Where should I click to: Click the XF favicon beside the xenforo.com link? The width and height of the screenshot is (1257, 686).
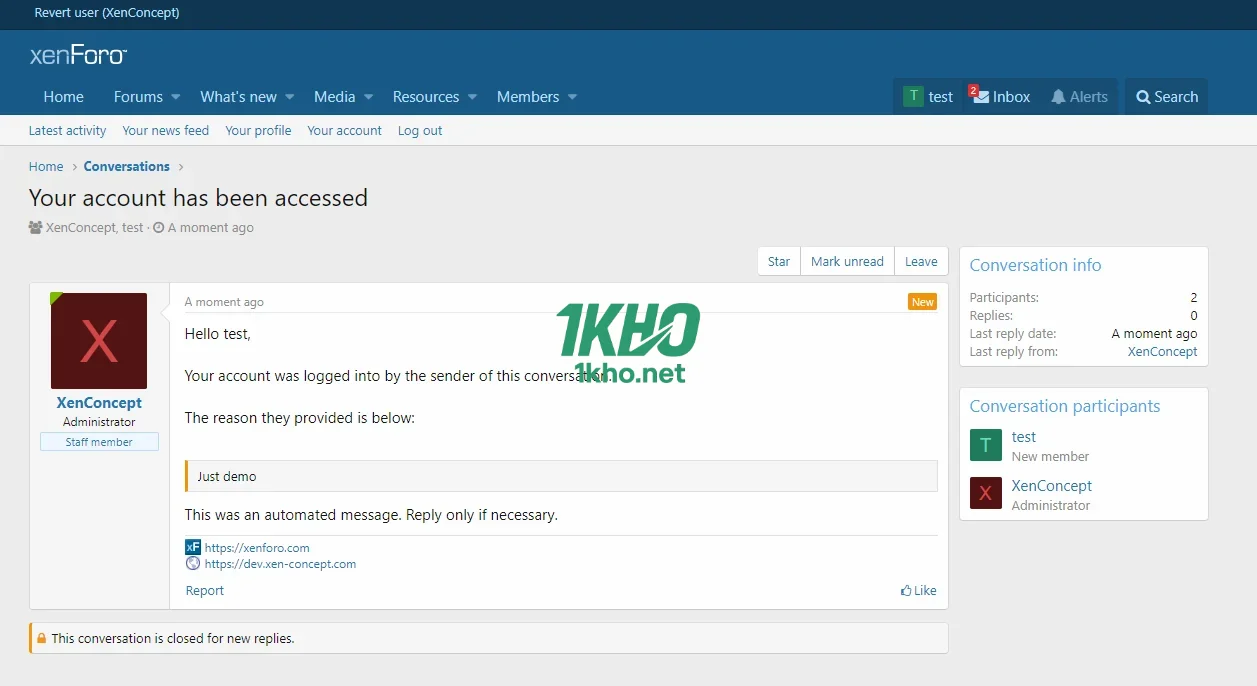pos(192,547)
